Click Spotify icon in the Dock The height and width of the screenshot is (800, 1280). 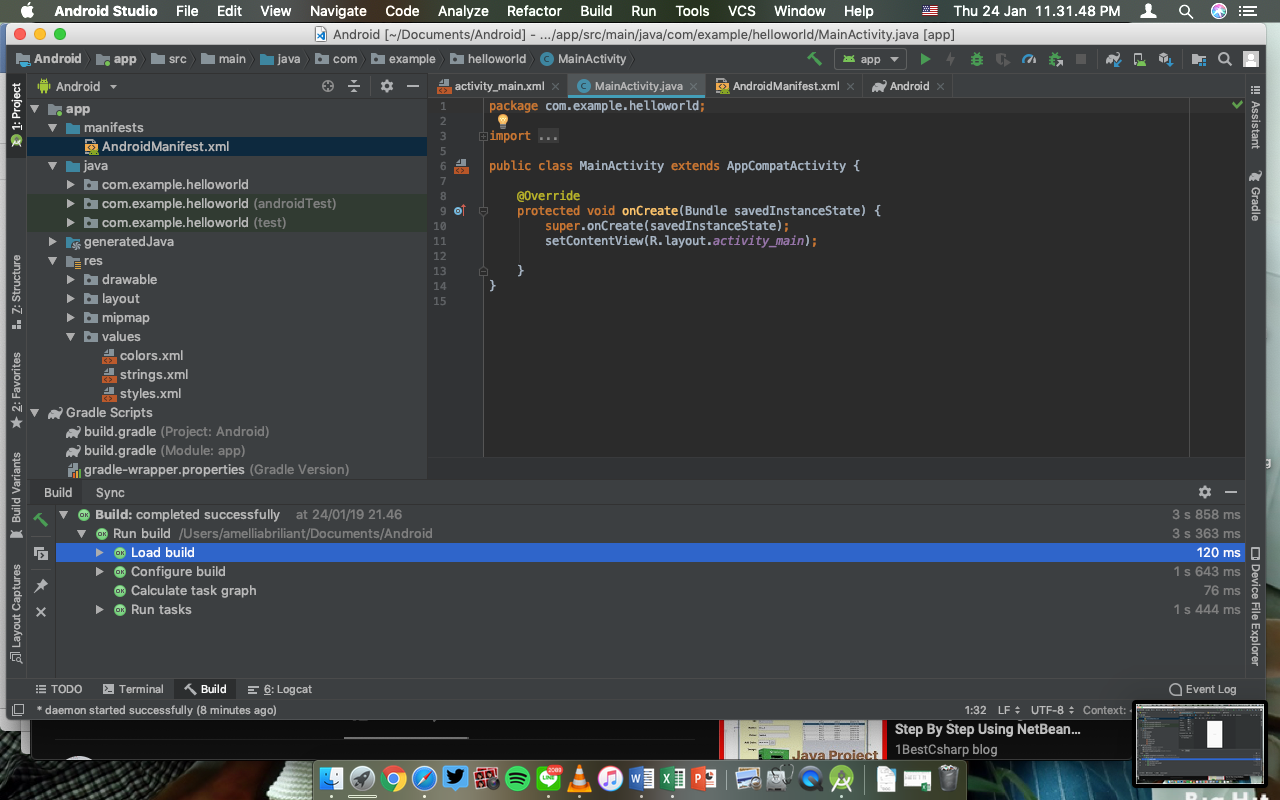click(517, 778)
